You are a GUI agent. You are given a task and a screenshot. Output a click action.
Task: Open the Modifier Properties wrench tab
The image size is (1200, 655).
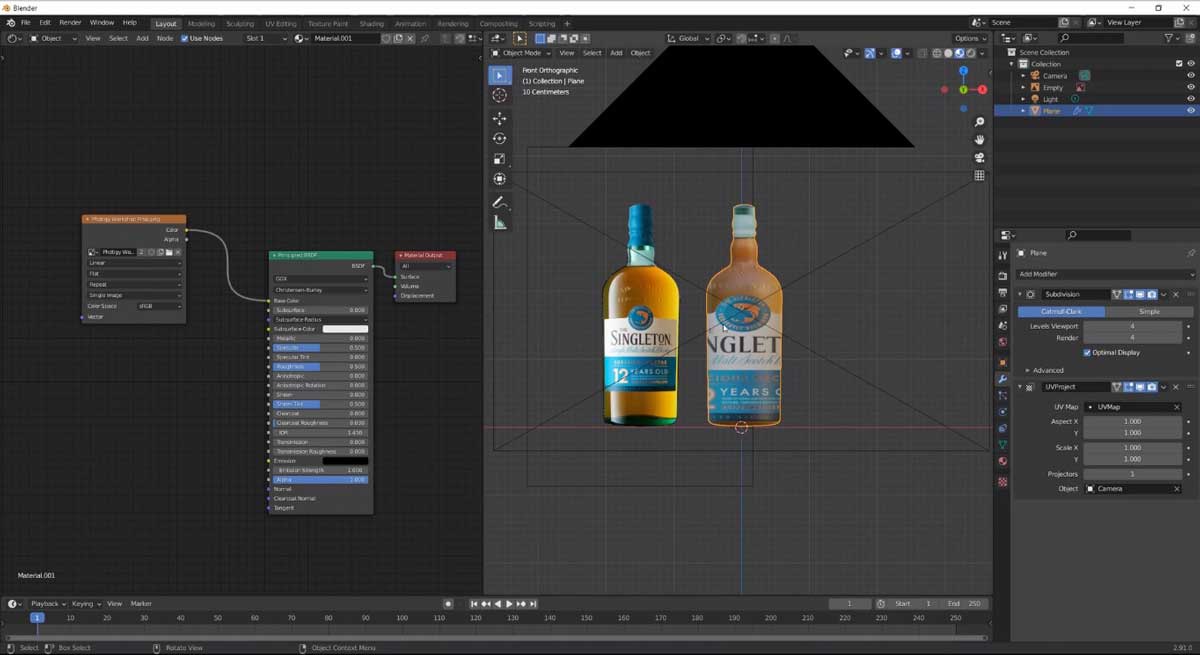click(x=1002, y=379)
